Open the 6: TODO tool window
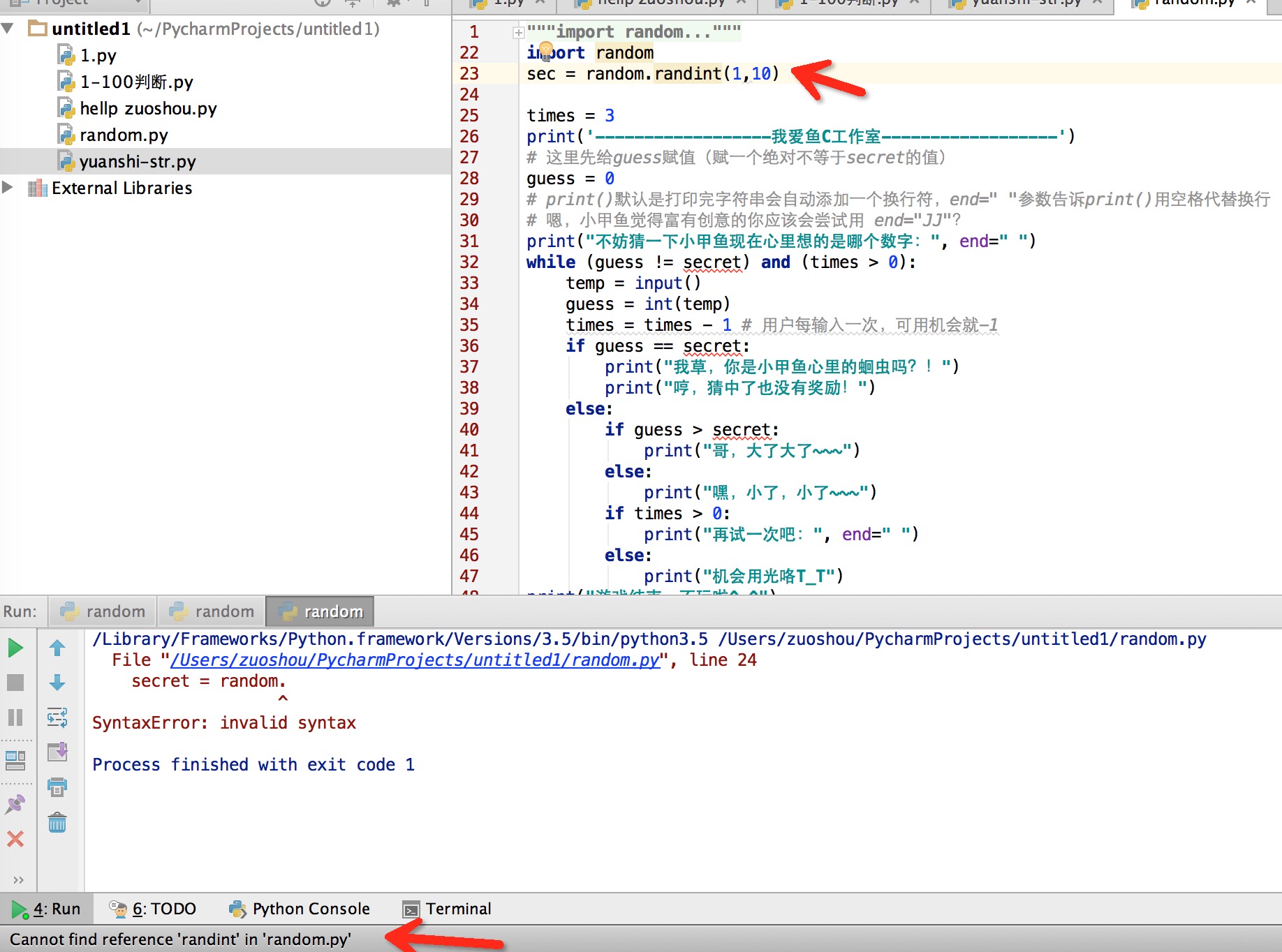Viewport: 1282px width, 952px height. [154, 909]
